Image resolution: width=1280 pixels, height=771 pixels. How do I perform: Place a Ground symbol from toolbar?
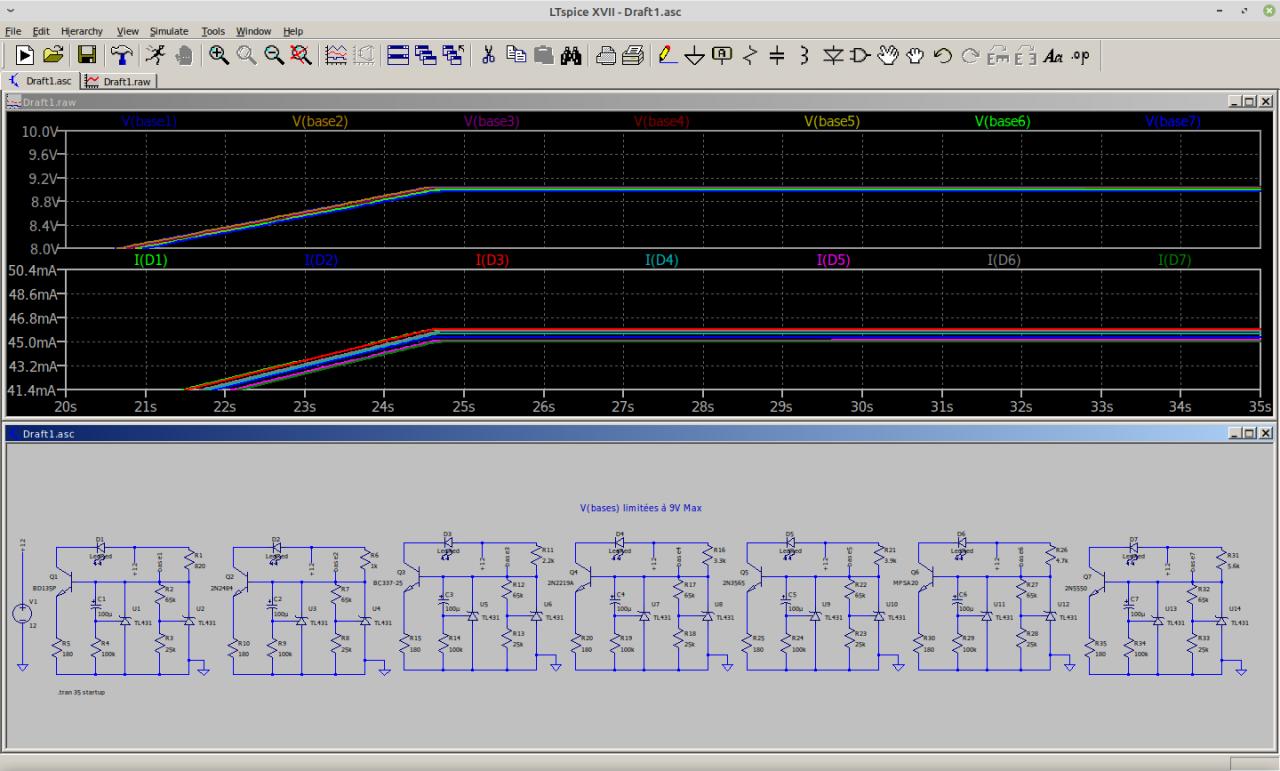pos(695,56)
